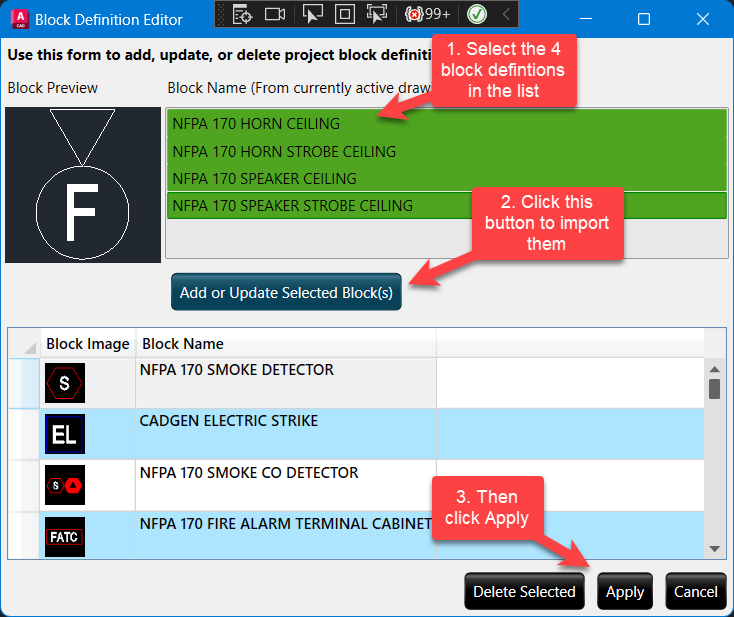Select NFPA 170 SPEAKER CEILING entry
Viewport: 734px width, 617px height.
tap(447, 178)
